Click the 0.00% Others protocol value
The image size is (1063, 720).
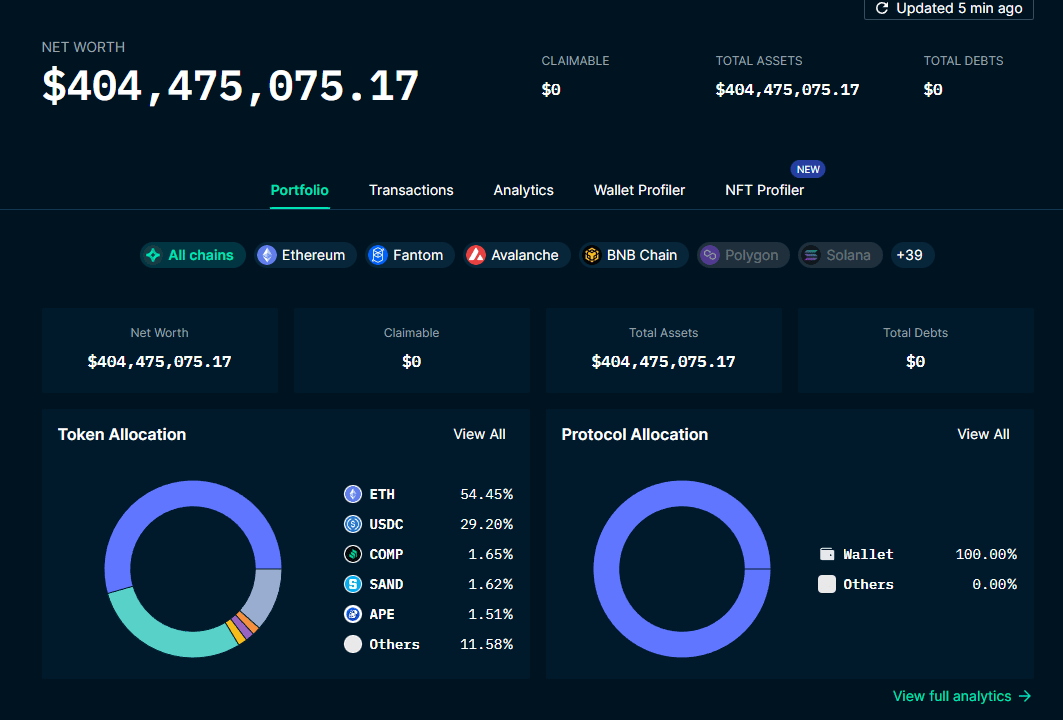(x=995, y=584)
